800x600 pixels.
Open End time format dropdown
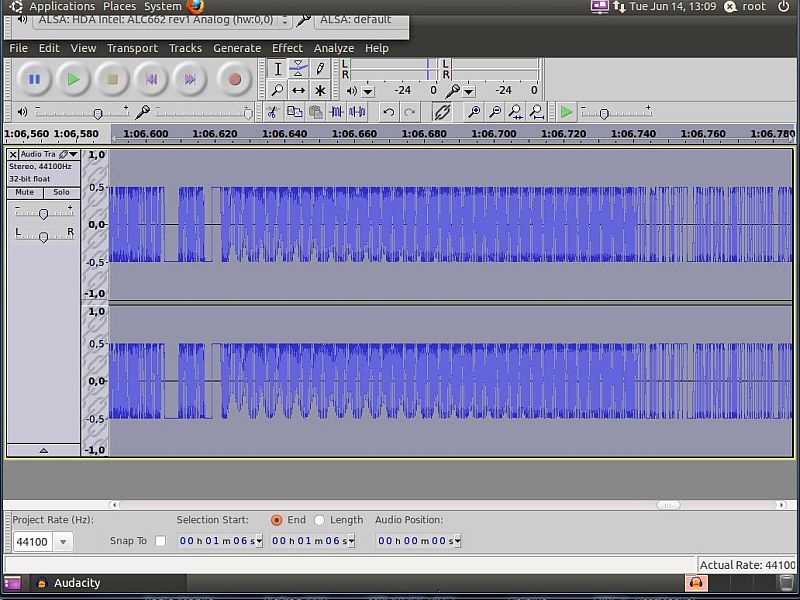pos(351,541)
